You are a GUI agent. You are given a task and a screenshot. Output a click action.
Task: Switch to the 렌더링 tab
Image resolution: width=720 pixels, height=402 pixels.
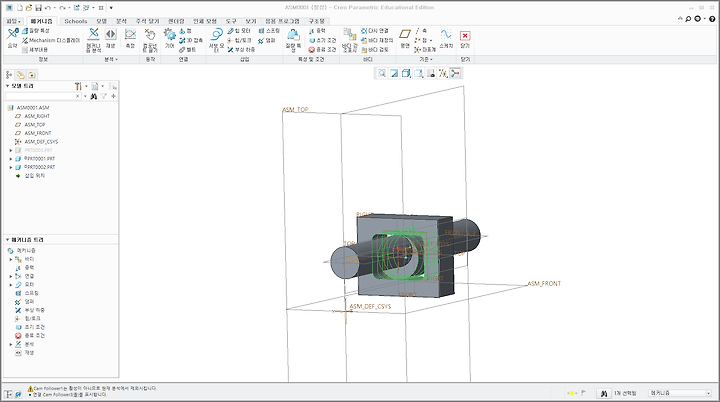[176, 21]
